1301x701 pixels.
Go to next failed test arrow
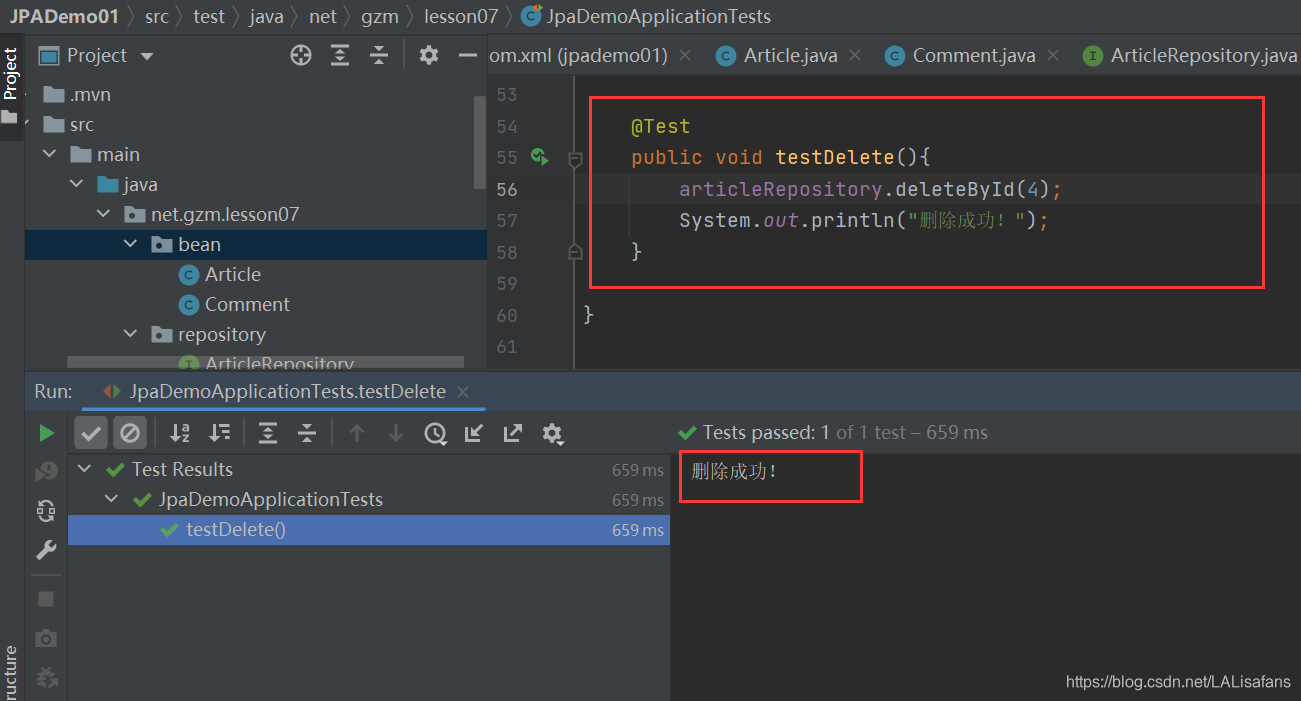(396, 433)
